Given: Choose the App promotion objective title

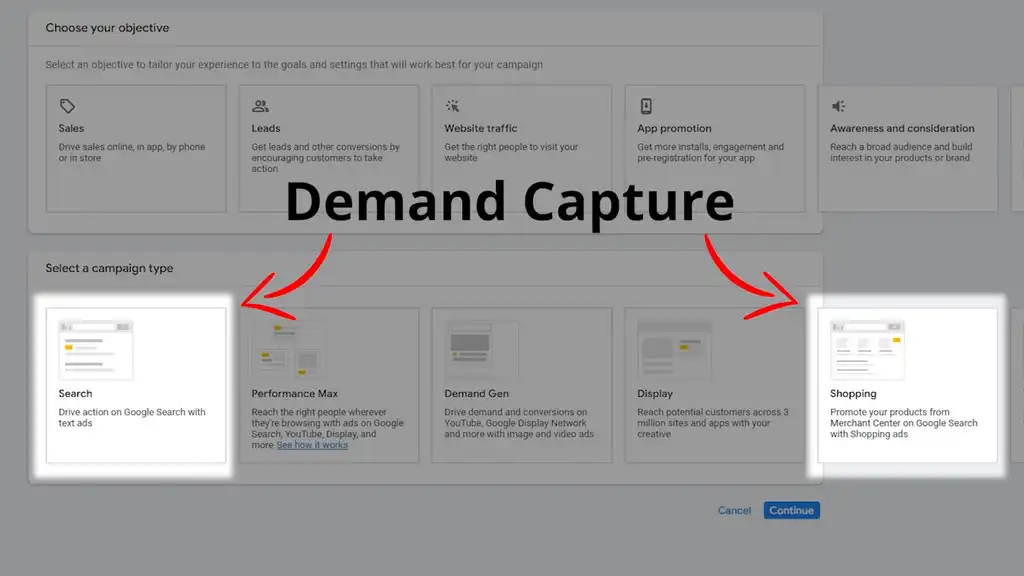Looking at the screenshot, I should click(675, 128).
